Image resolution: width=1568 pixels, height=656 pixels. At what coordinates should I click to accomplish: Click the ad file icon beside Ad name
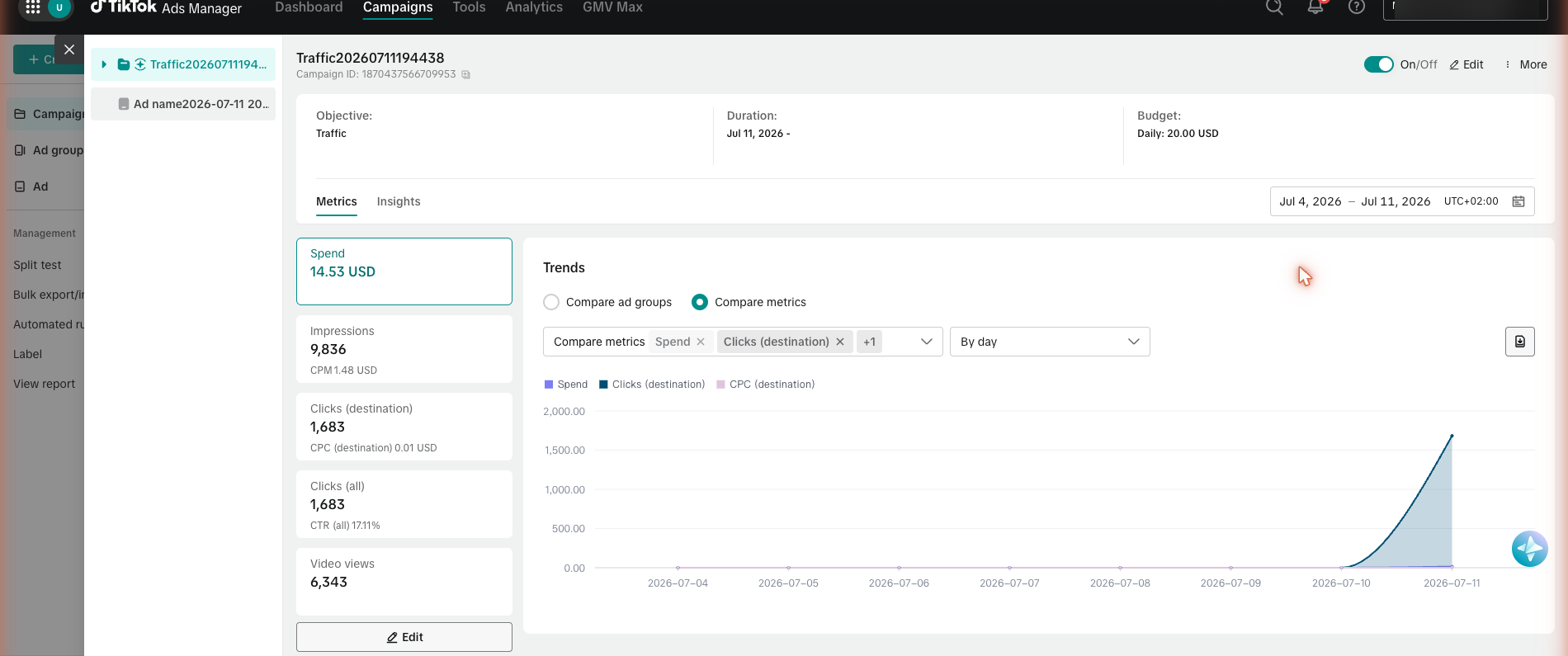[x=124, y=104]
